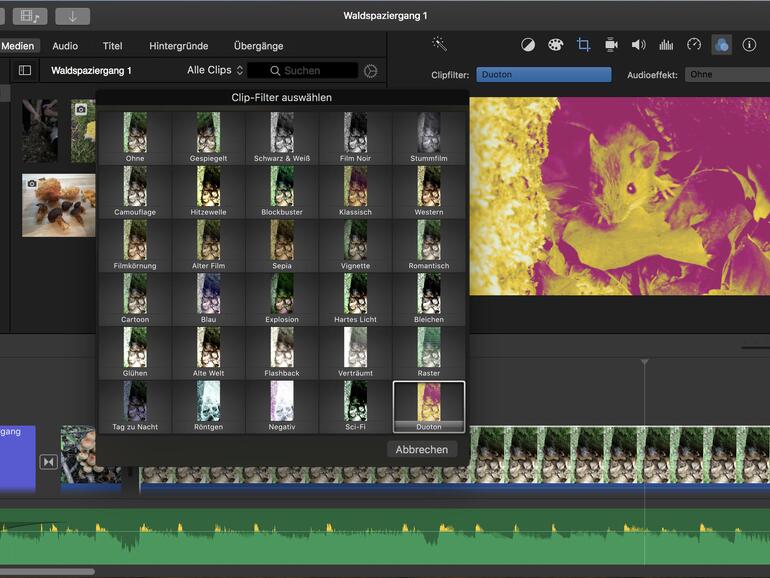Select the Alte Welt filter

tap(208, 353)
